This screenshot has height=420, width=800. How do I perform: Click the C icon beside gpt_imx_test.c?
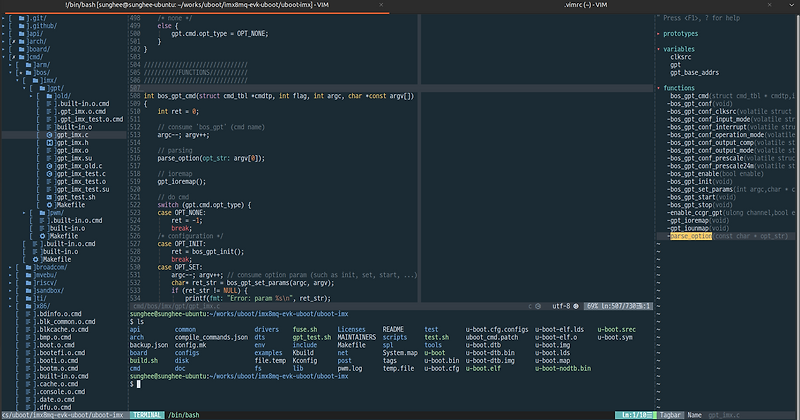pyautogui.click(x=49, y=174)
